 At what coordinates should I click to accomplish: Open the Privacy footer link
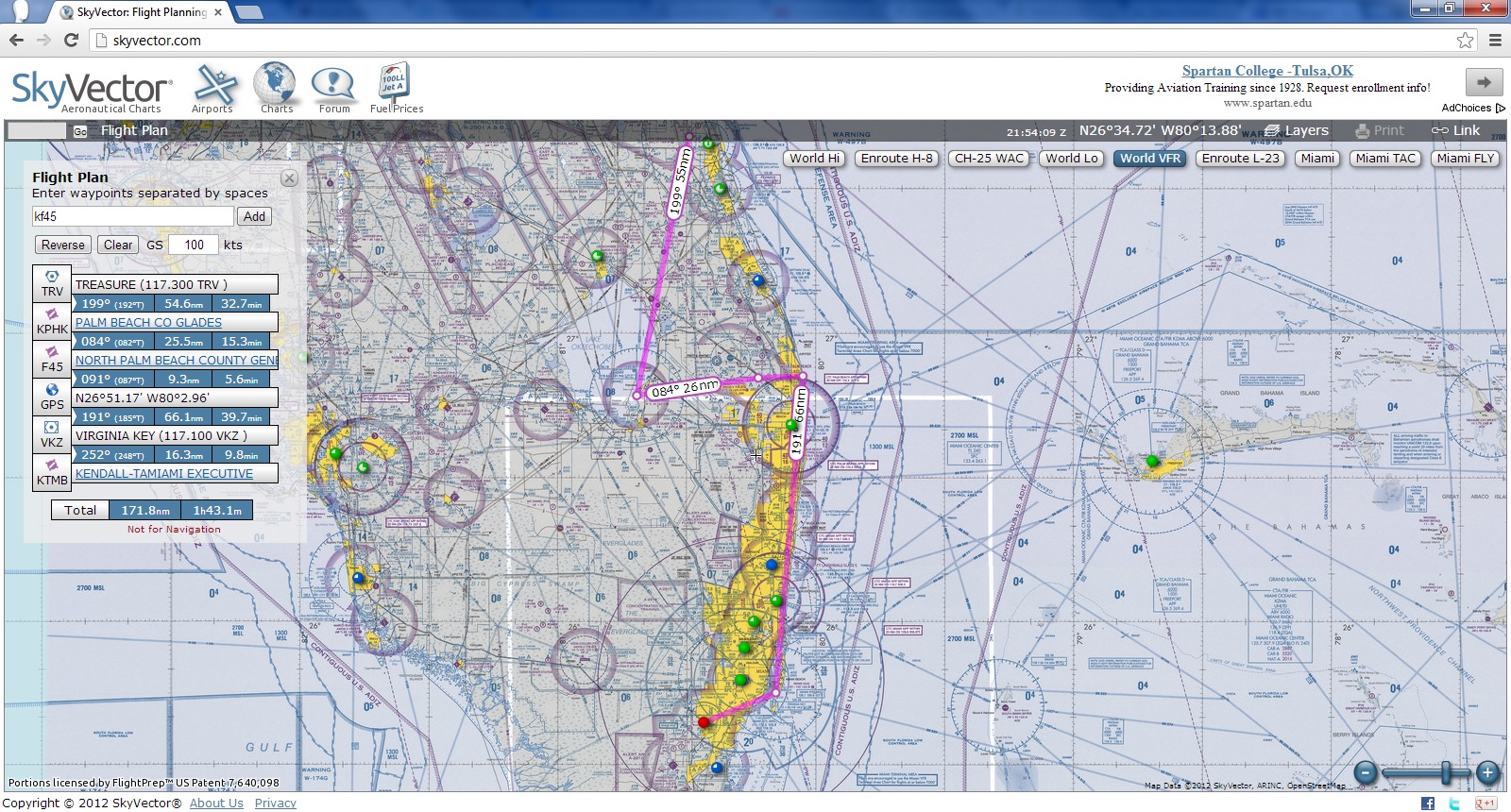click(276, 804)
